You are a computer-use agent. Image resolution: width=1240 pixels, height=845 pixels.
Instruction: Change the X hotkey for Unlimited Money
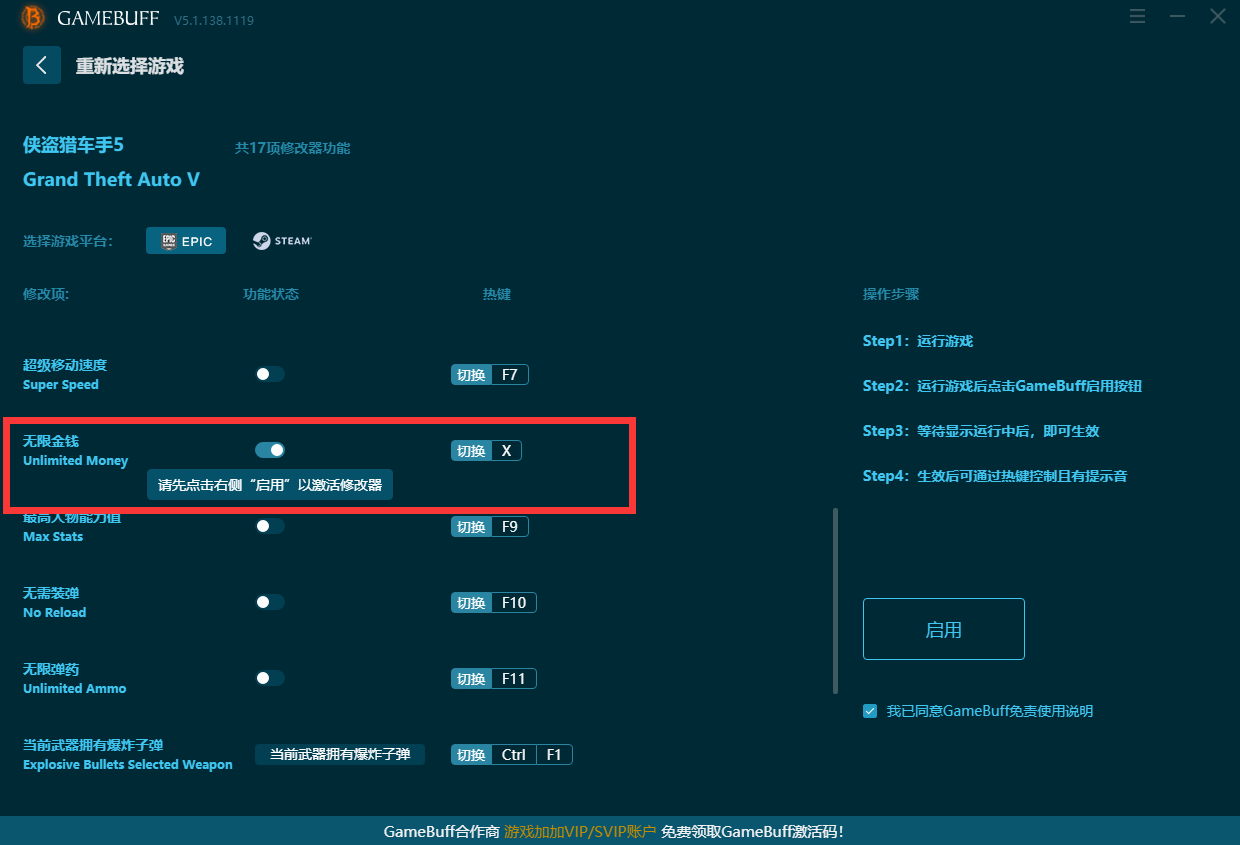pyautogui.click(x=506, y=451)
